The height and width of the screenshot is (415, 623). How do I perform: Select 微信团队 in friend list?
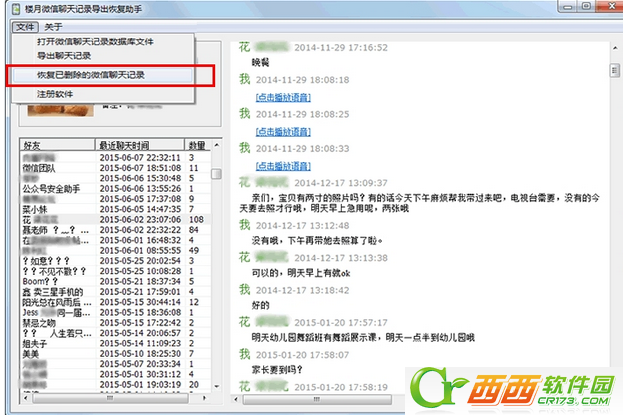pyautogui.click(x=115, y=168)
